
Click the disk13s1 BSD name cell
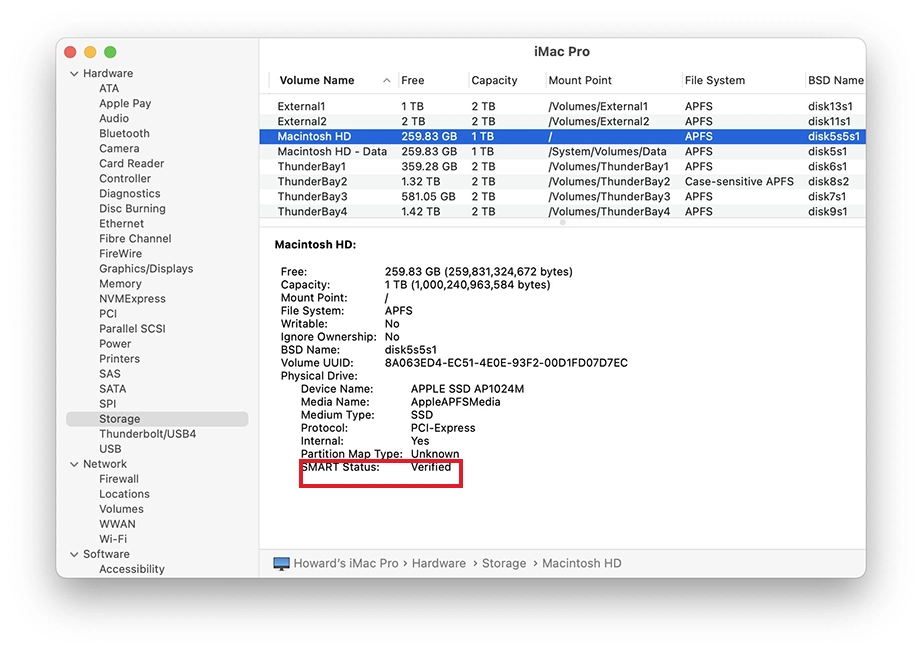tap(830, 106)
